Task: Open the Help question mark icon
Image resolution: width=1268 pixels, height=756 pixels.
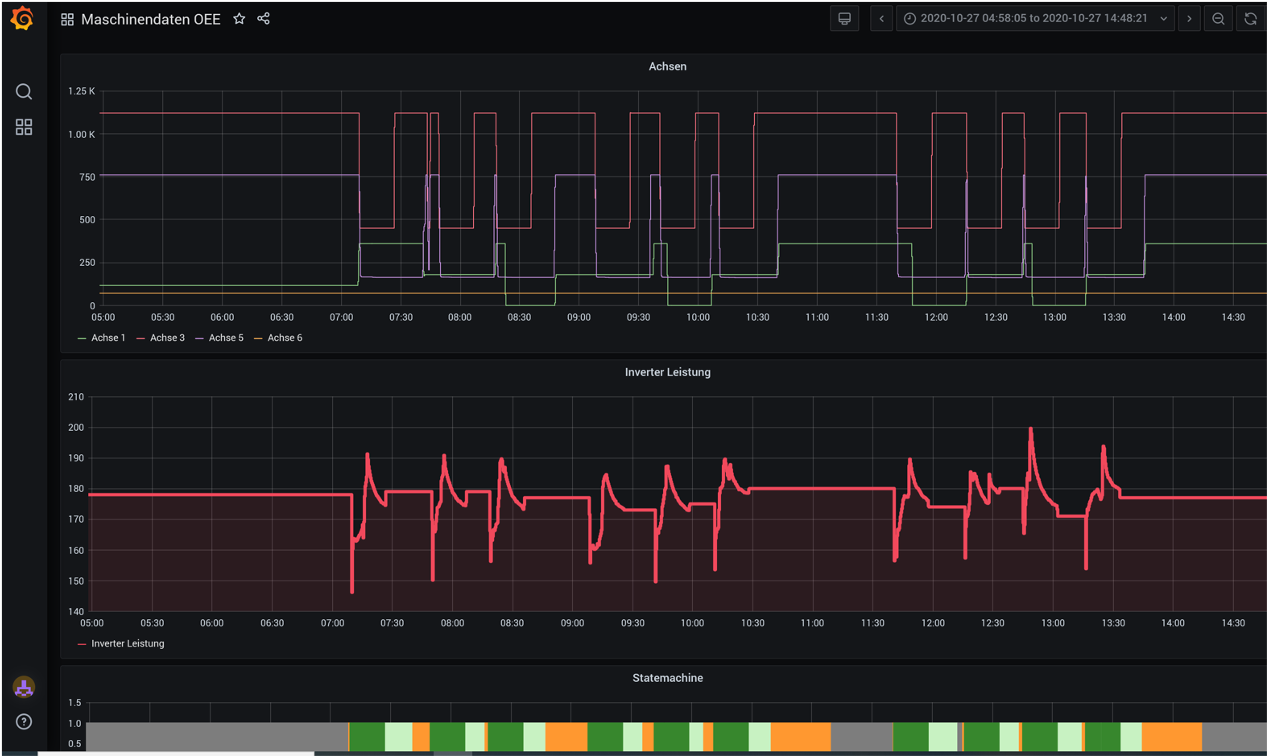Action: tap(24, 722)
